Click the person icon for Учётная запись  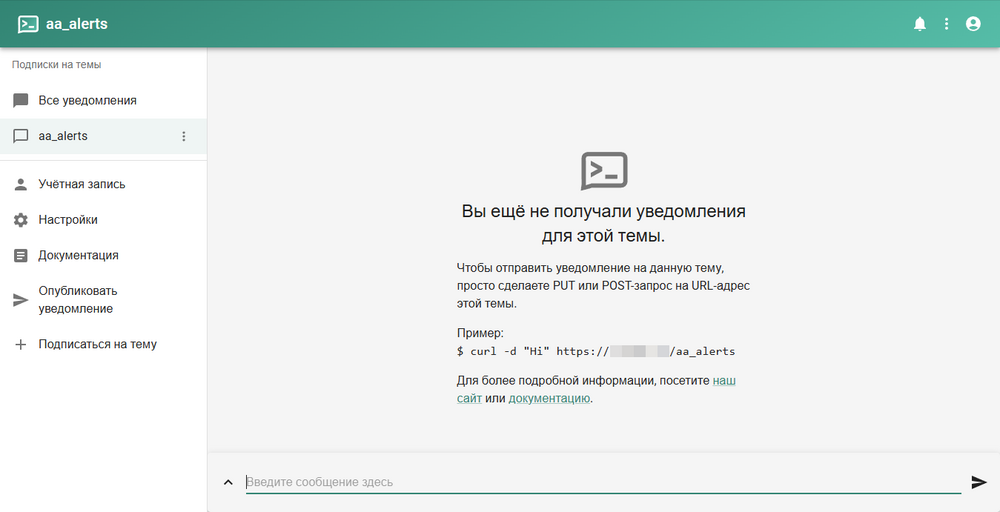coord(20,185)
